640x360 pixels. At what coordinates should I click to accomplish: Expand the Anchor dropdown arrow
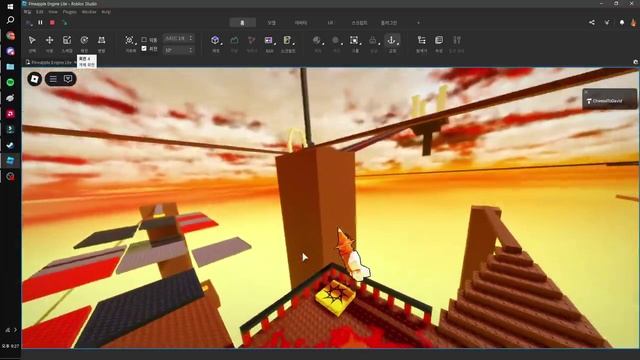tap(398, 43)
